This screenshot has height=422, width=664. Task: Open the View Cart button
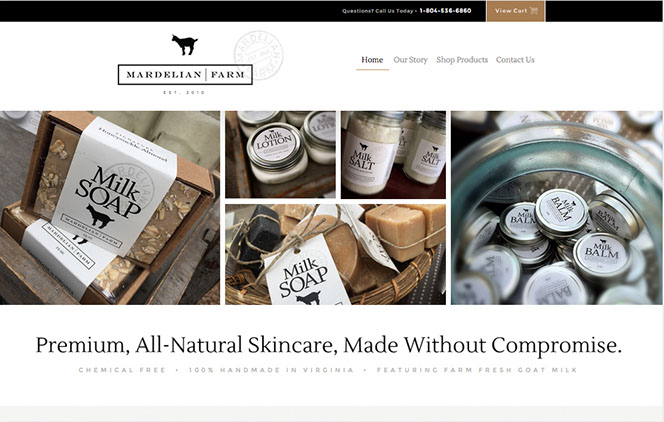(x=516, y=11)
